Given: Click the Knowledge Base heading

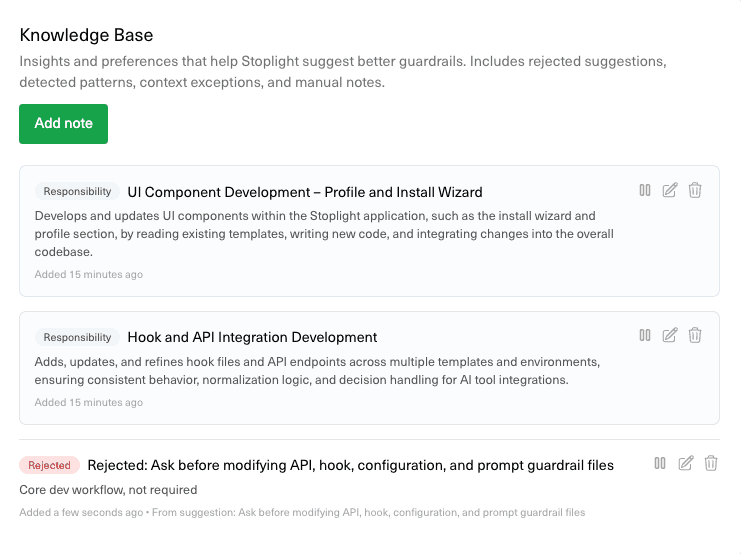Looking at the screenshot, I should point(87,35).
